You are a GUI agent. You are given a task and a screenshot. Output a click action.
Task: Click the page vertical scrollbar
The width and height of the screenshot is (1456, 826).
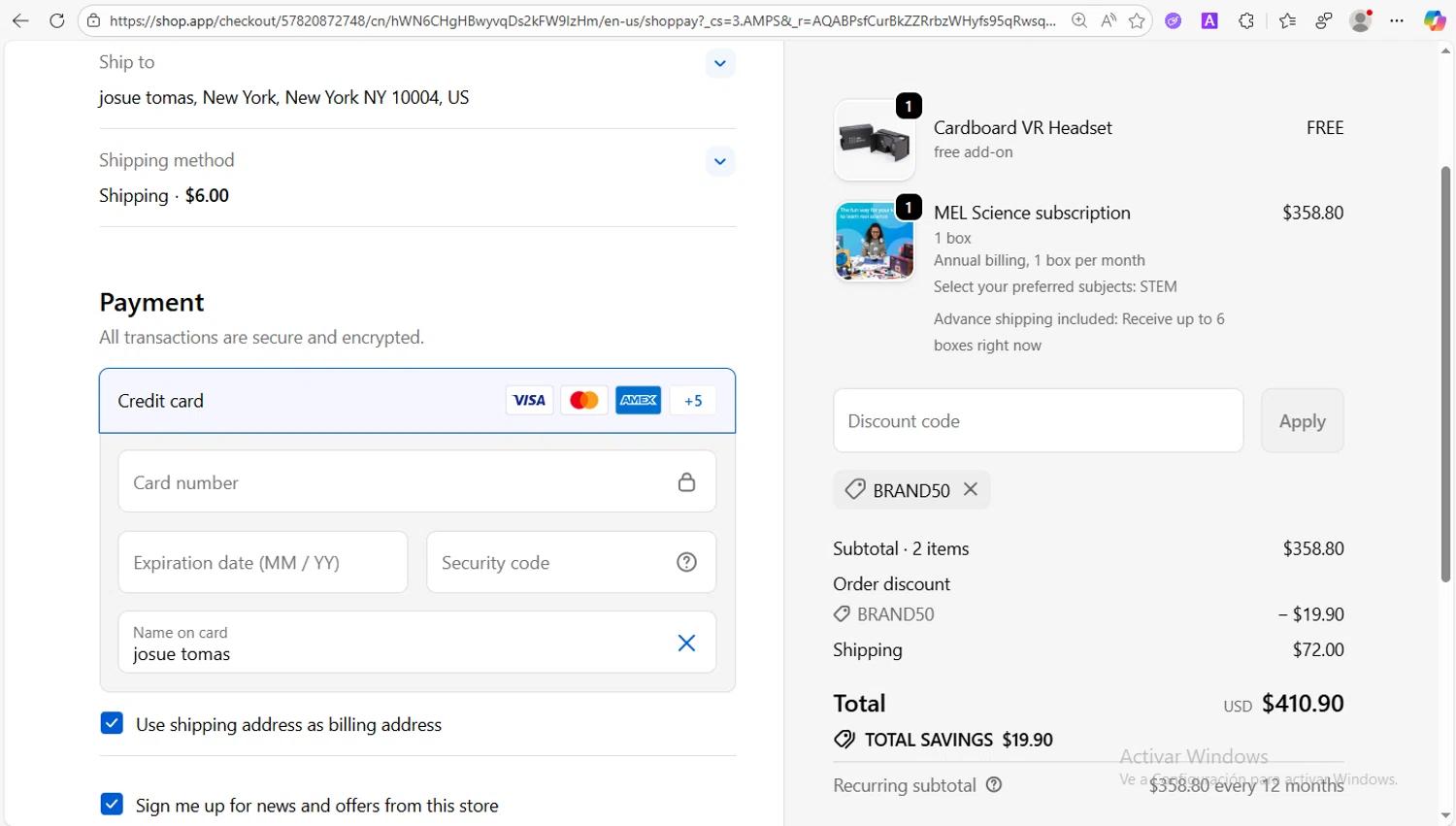click(x=1446, y=374)
